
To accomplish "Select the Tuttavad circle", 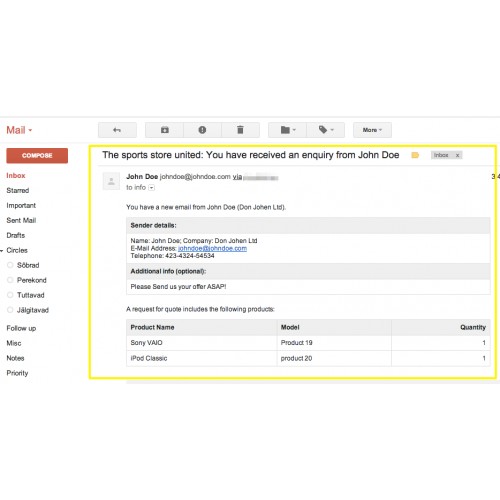I will click(x=31, y=295).
